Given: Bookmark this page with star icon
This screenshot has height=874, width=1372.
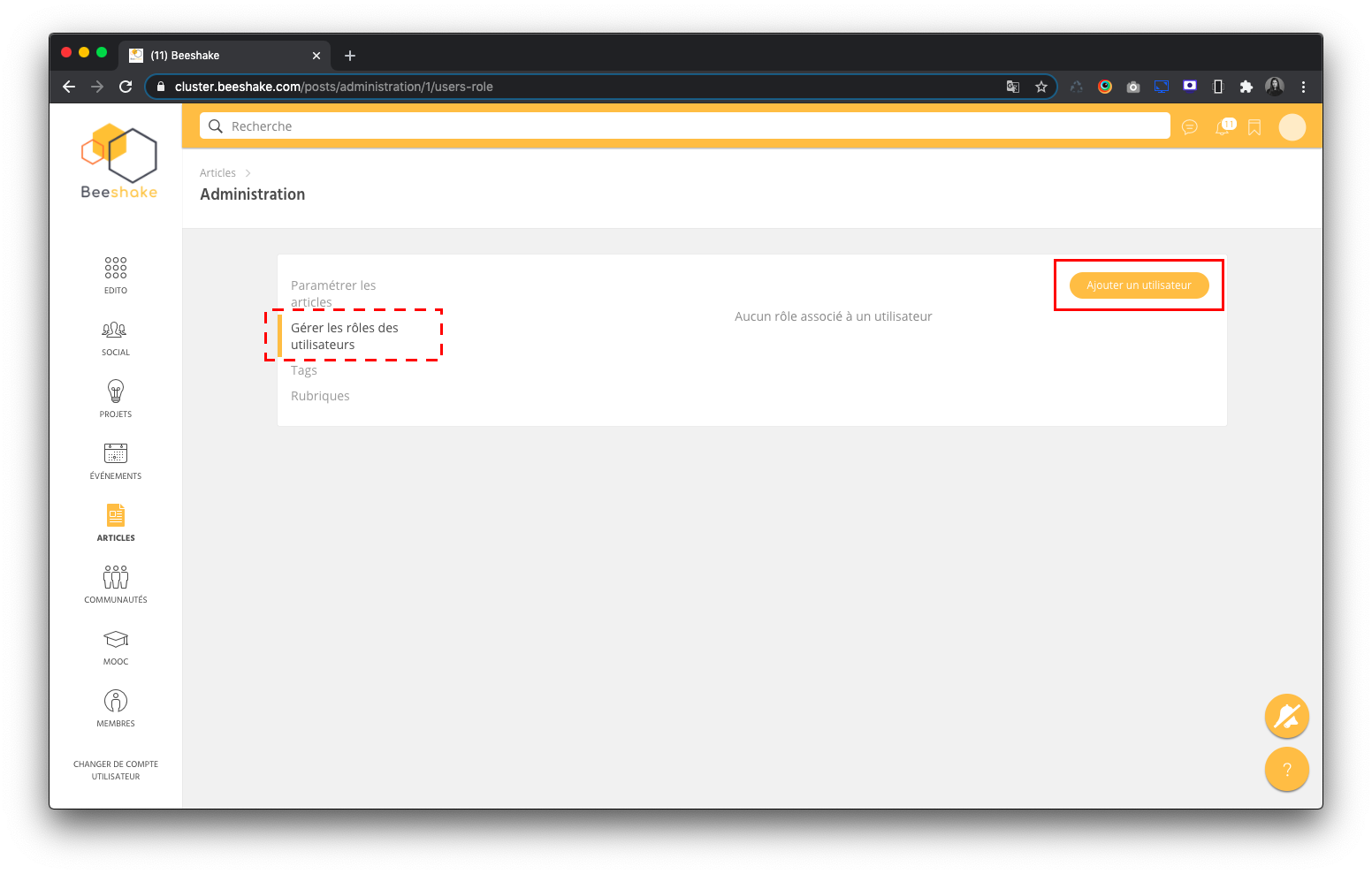Looking at the screenshot, I should click(x=1041, y=87).
